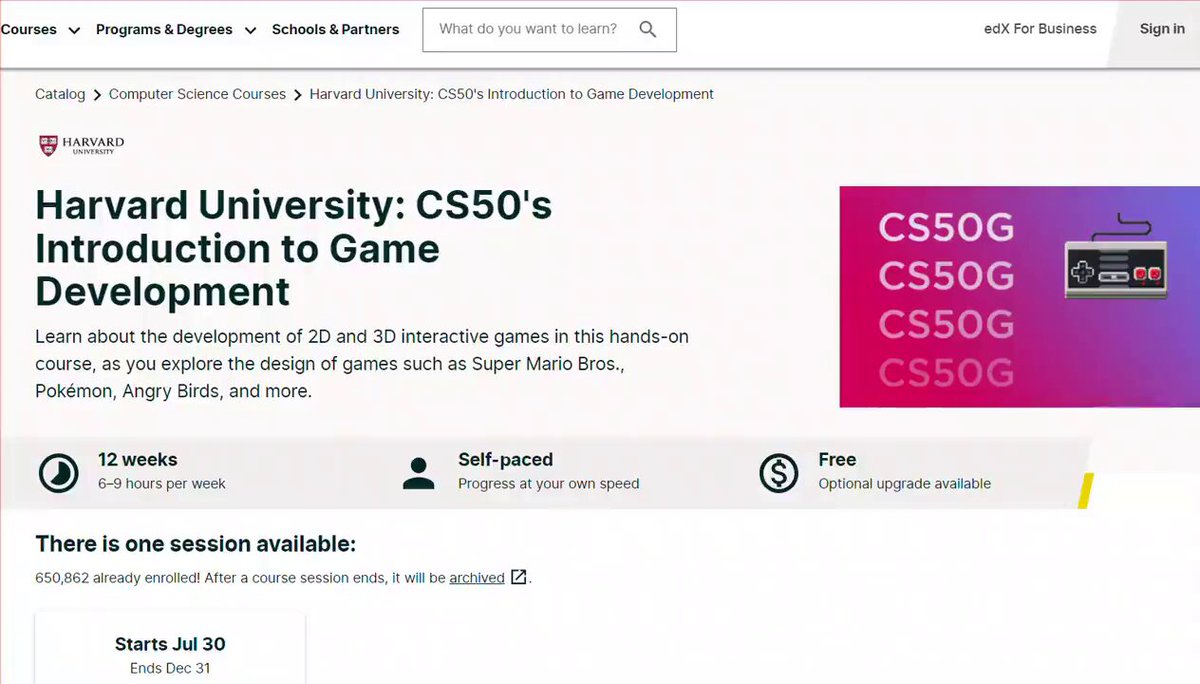
Task: Click the clock icon beside 12 weeks
Action: 58,472
